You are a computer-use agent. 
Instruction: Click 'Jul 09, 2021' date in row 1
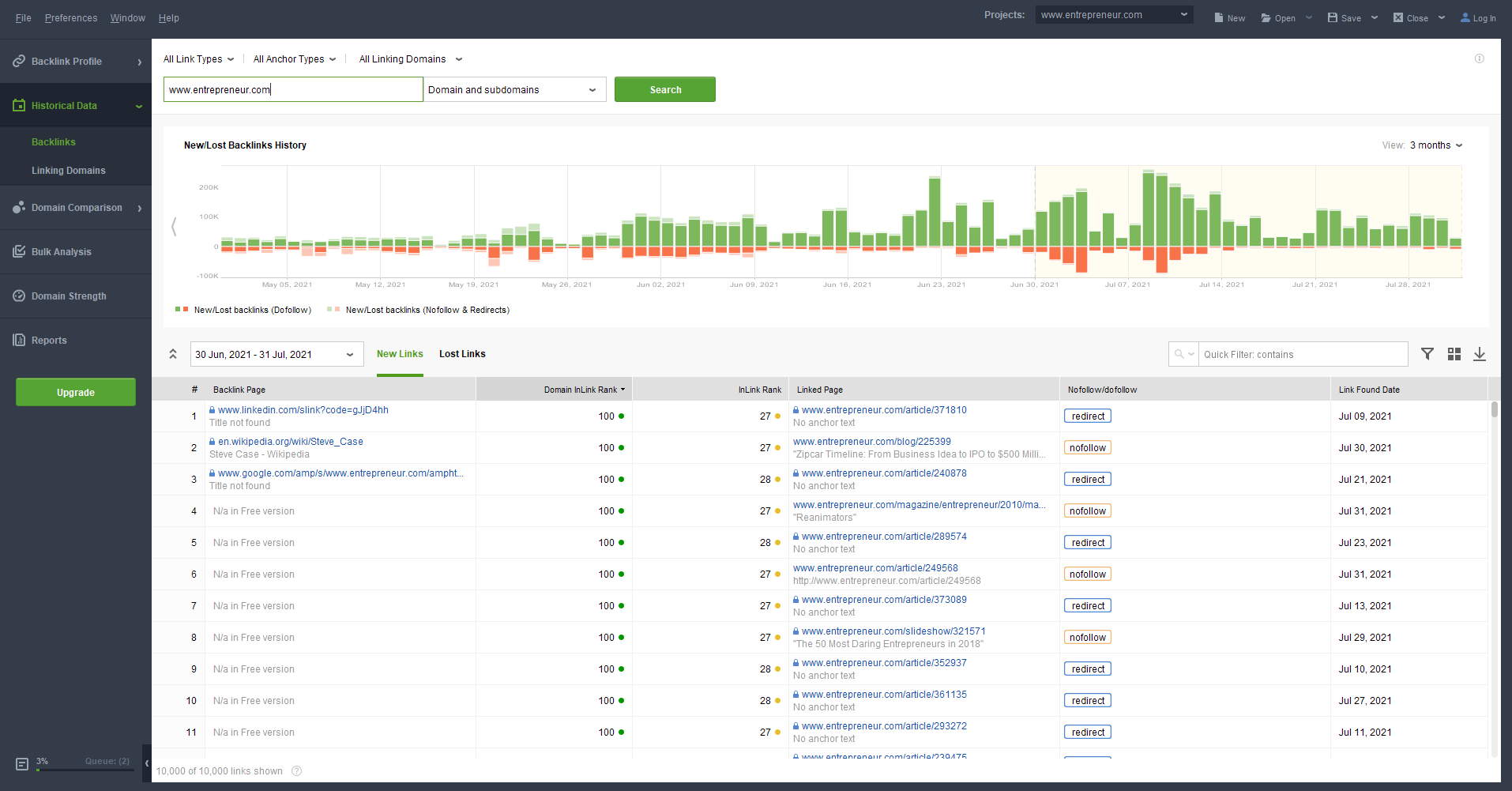point(1365,416)
